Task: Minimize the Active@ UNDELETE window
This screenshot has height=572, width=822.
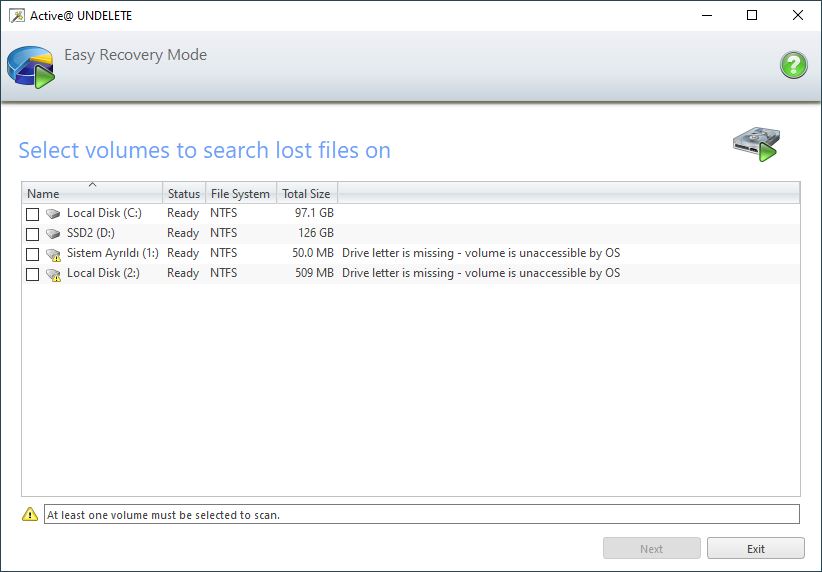Action: 707,15
